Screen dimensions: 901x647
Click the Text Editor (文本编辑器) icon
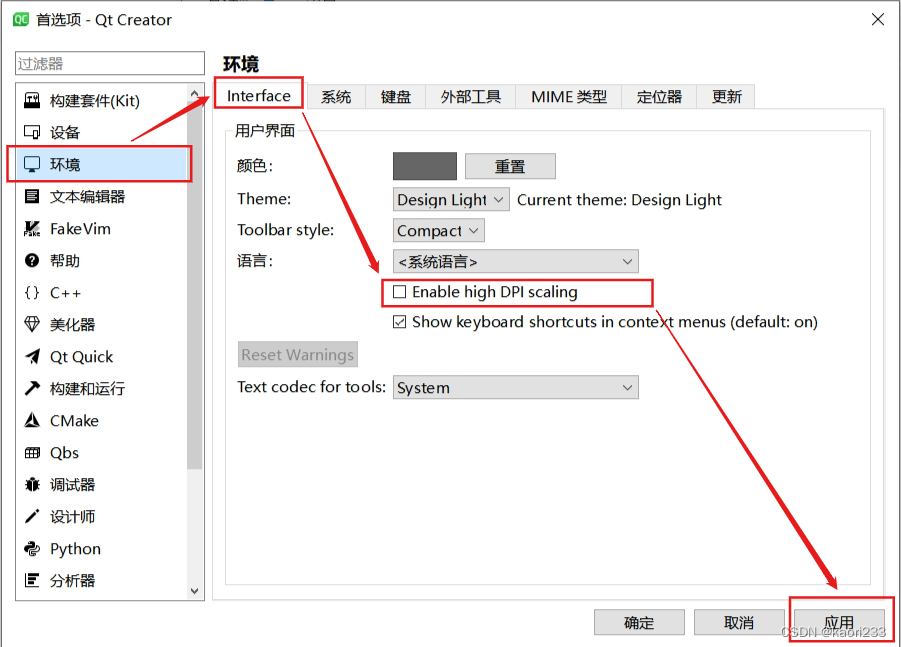(32, 197)
